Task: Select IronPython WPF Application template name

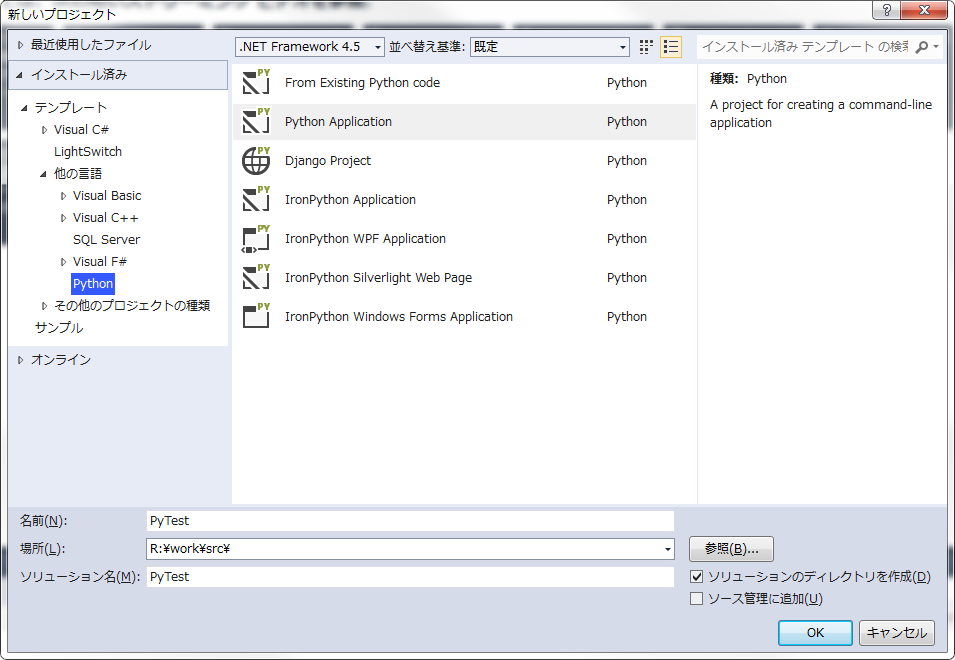Action: coord(365,239)
